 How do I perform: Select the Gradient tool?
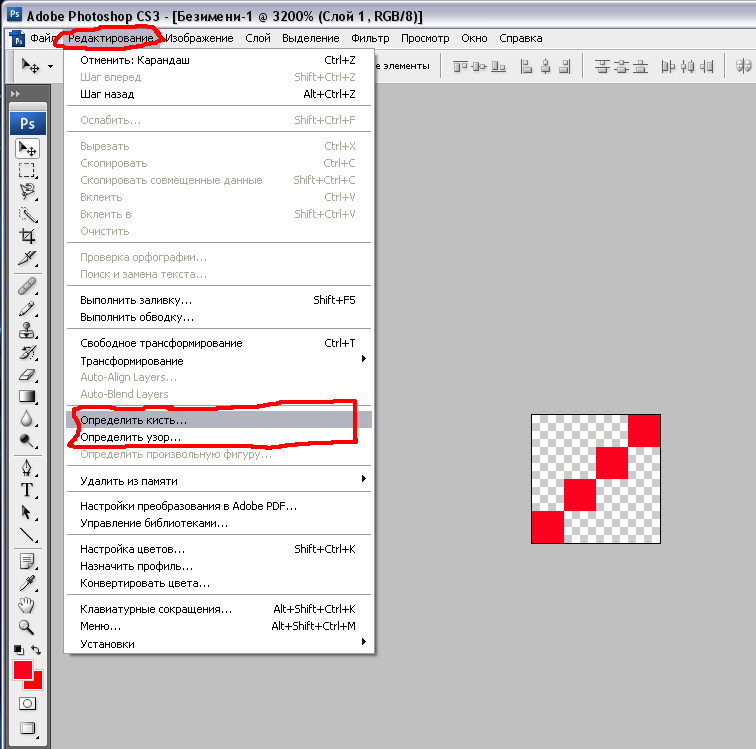27,397
